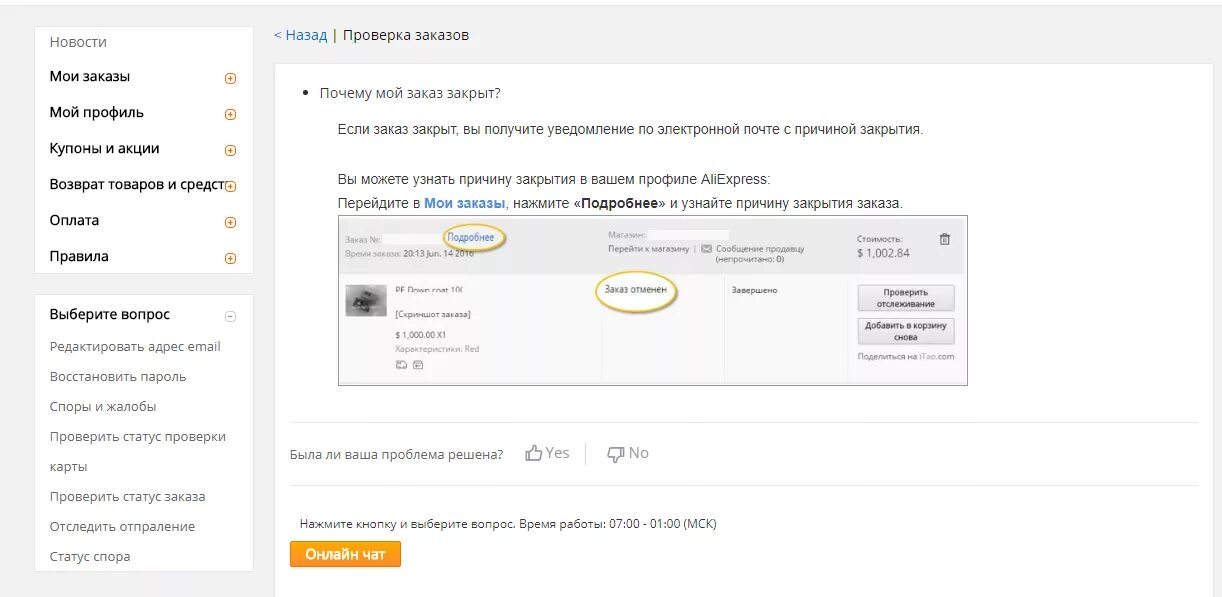Expand the Правила plus icon

tap(230, 258)
